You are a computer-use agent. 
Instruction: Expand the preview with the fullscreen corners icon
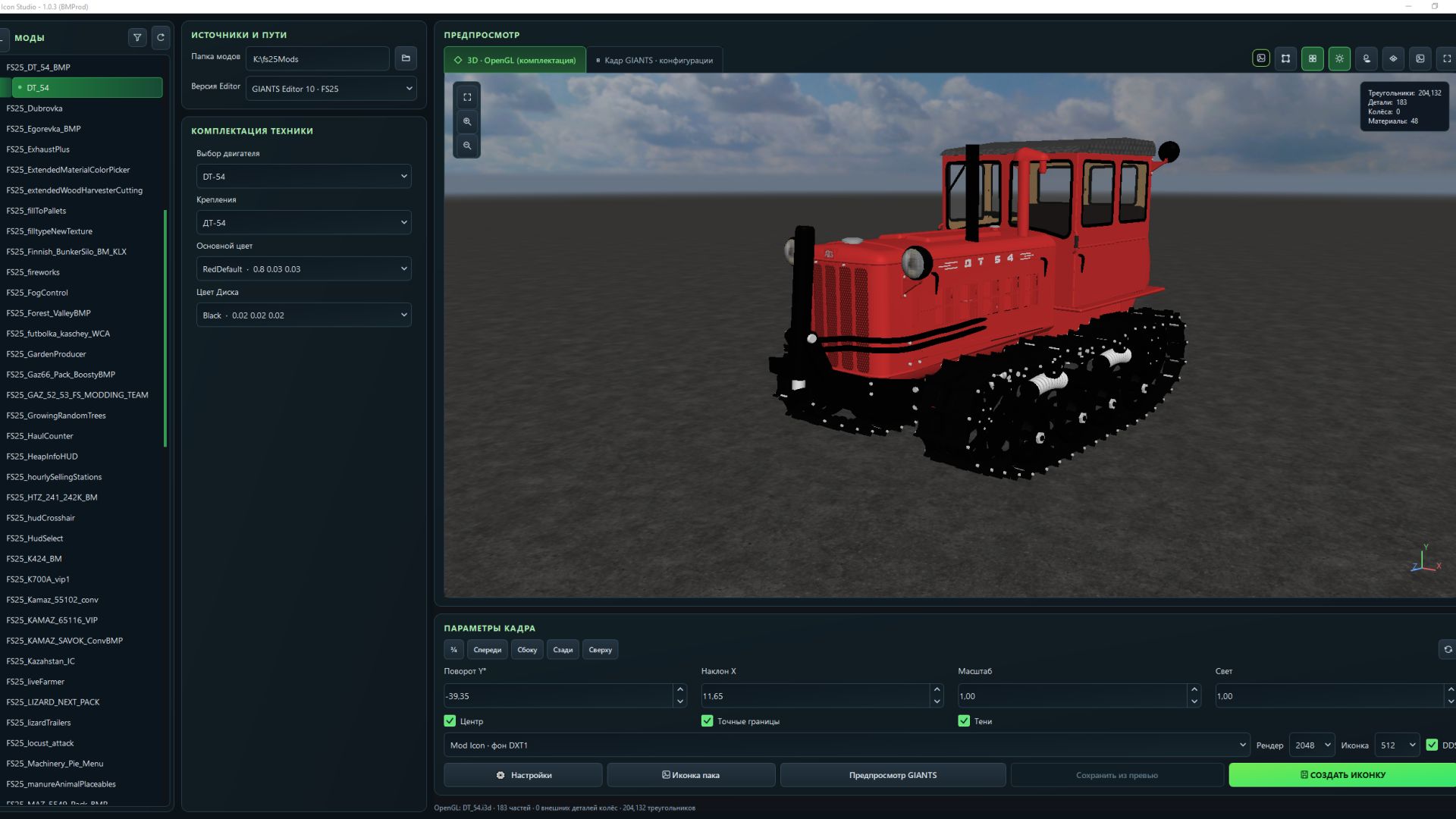click(1447, 58)
